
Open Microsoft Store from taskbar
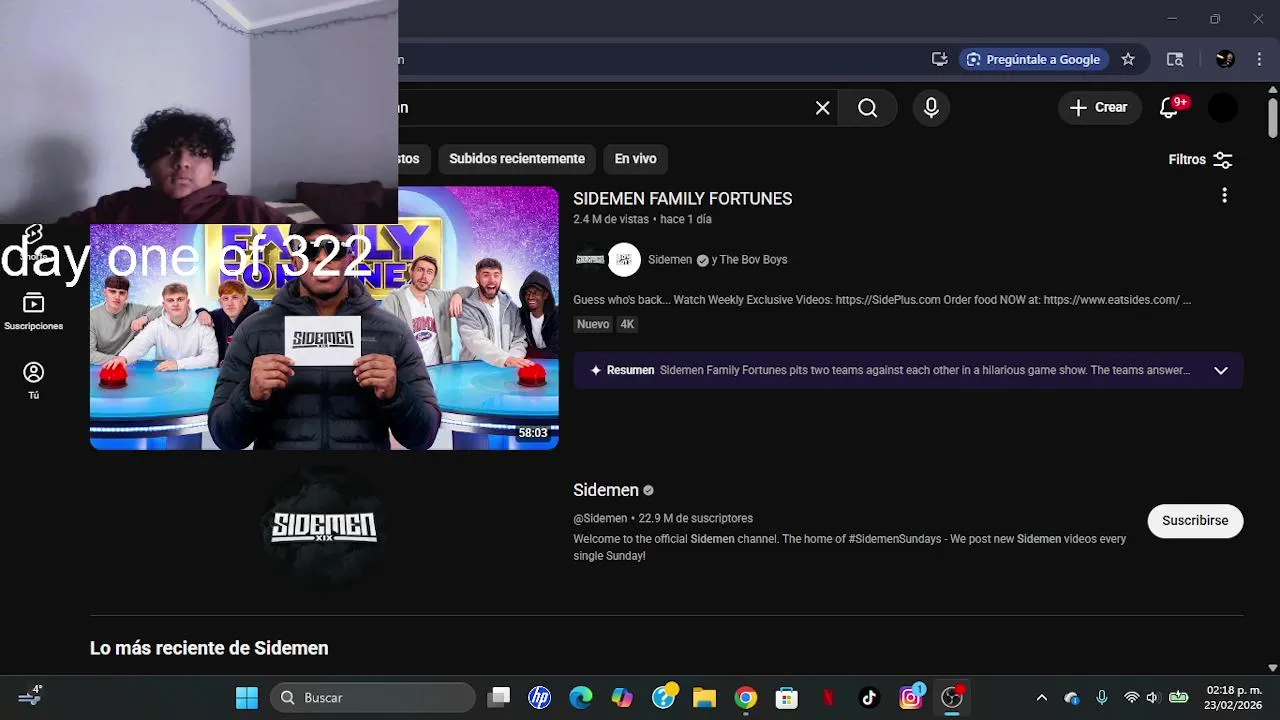787,698
